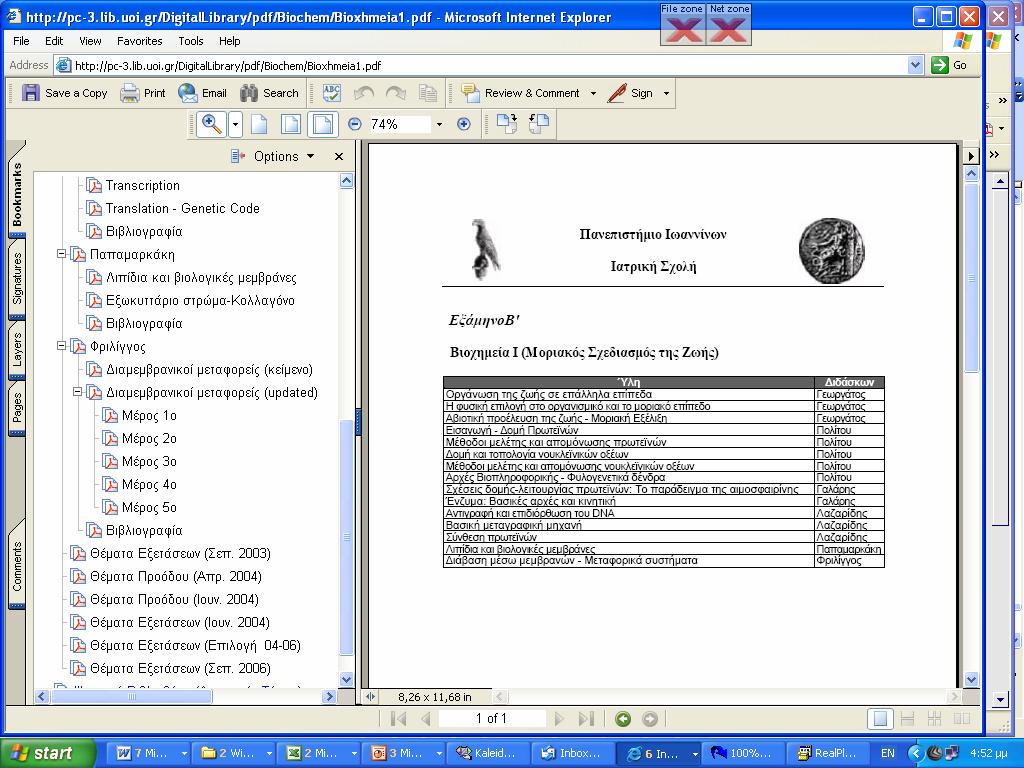Screen dimensions: 1024x768
Task: Open Review & Comment tools
Action: click(520, 93)
